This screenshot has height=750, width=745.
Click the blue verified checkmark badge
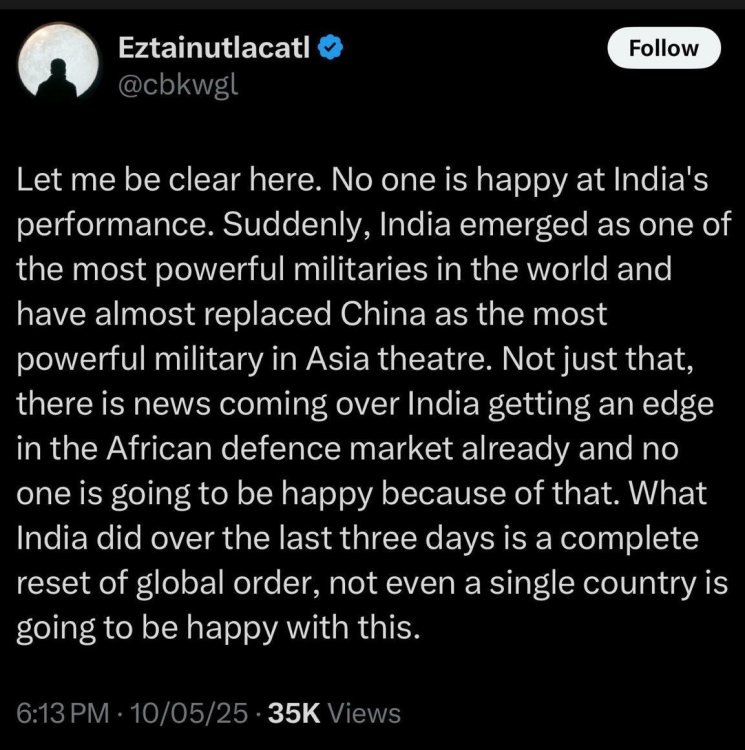(x=330, y=48)
